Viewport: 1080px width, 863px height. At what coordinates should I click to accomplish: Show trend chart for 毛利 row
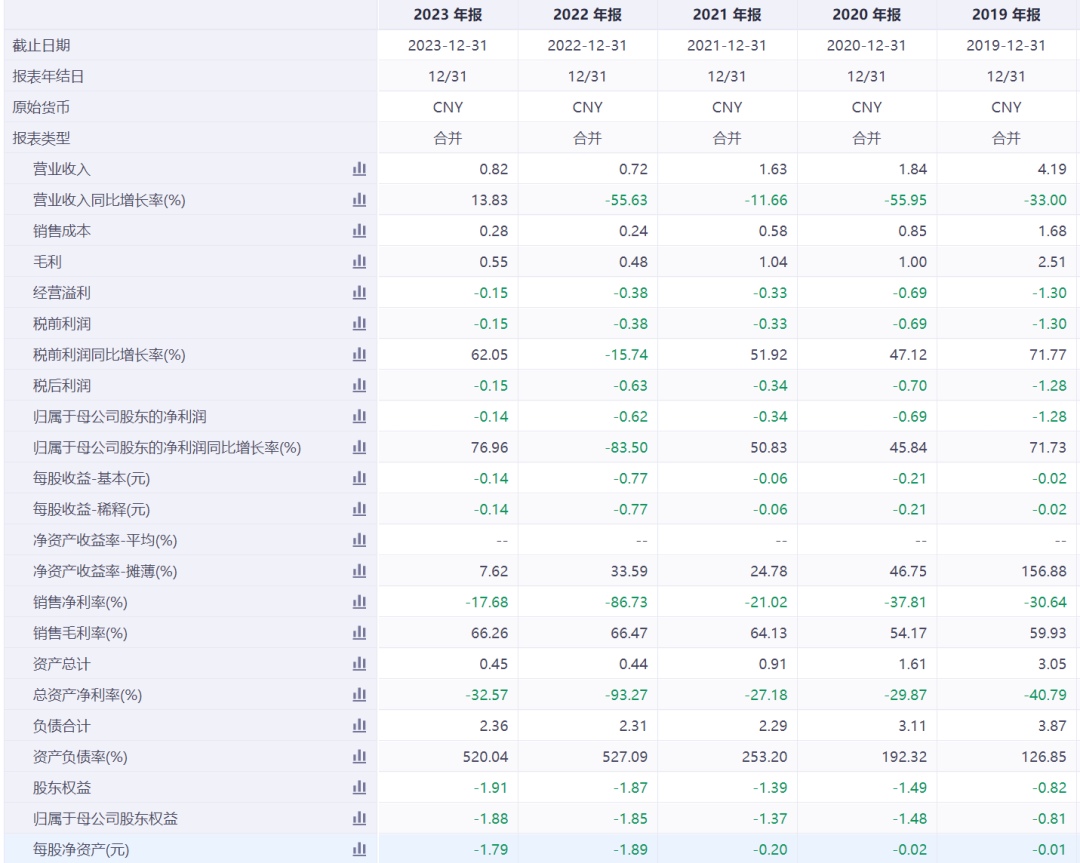pos(359,262)
